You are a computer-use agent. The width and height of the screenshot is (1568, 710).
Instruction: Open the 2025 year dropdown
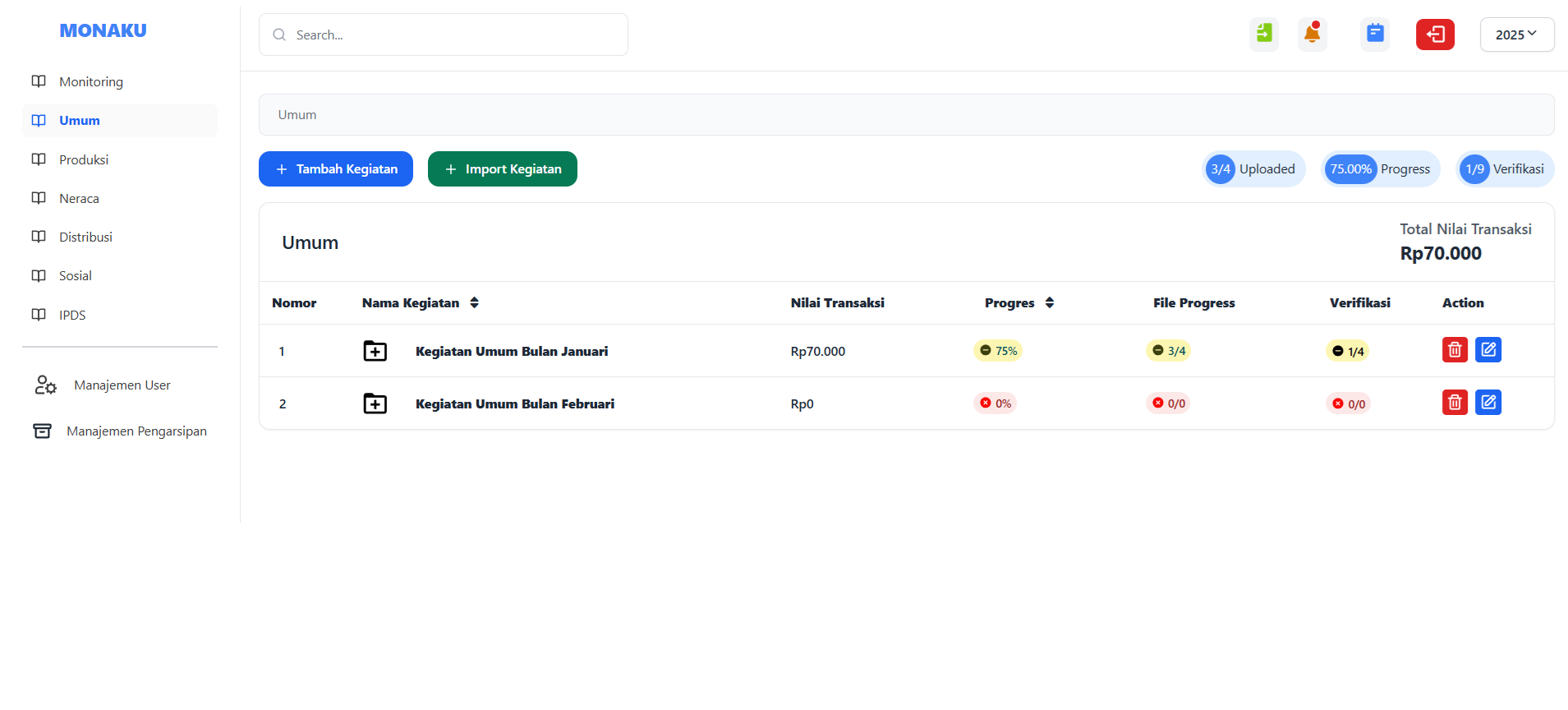(x=1516, y=35)
